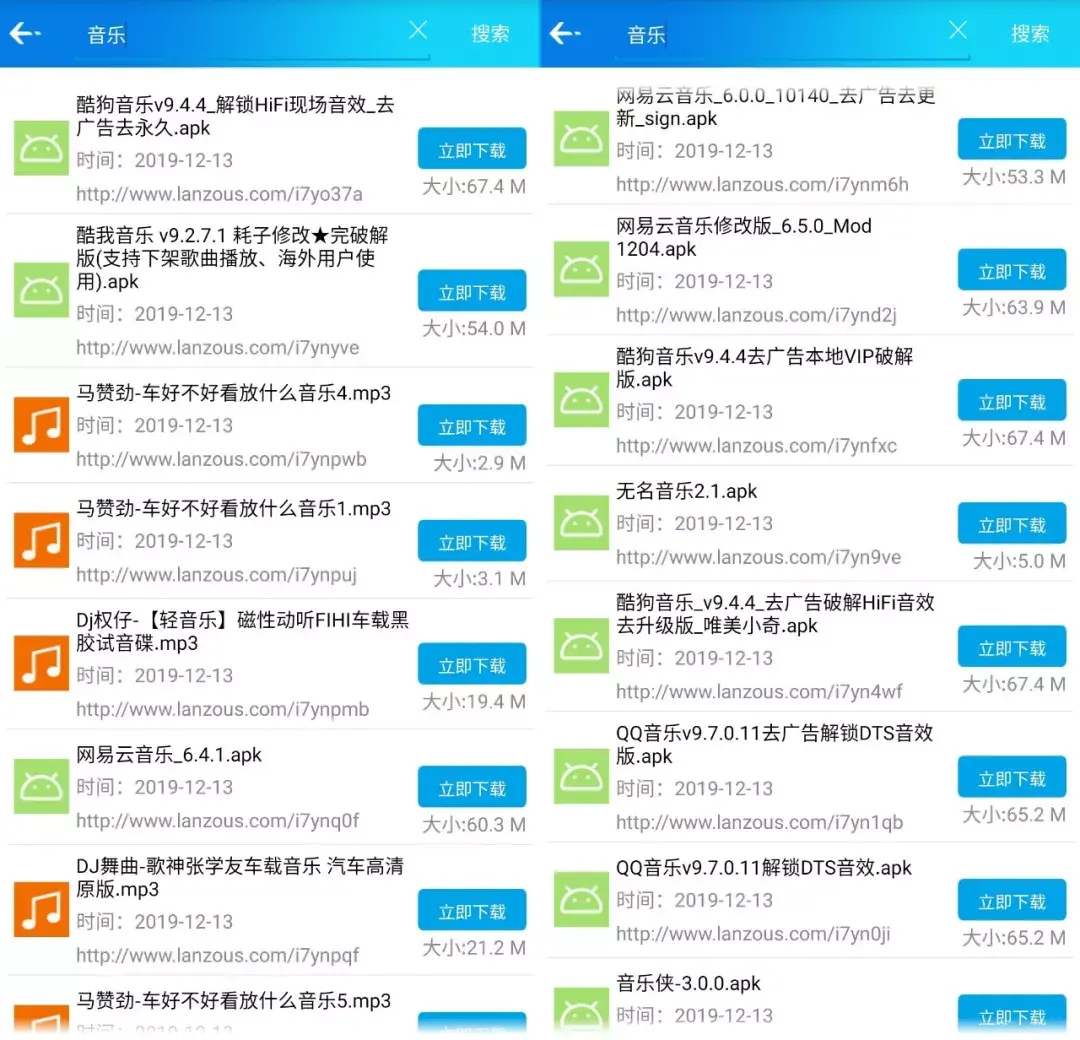Open link http://www.lanzous.com/i7yn1qb
Viewport: 1080px width, 1040px height.
[x=759, y=822]
